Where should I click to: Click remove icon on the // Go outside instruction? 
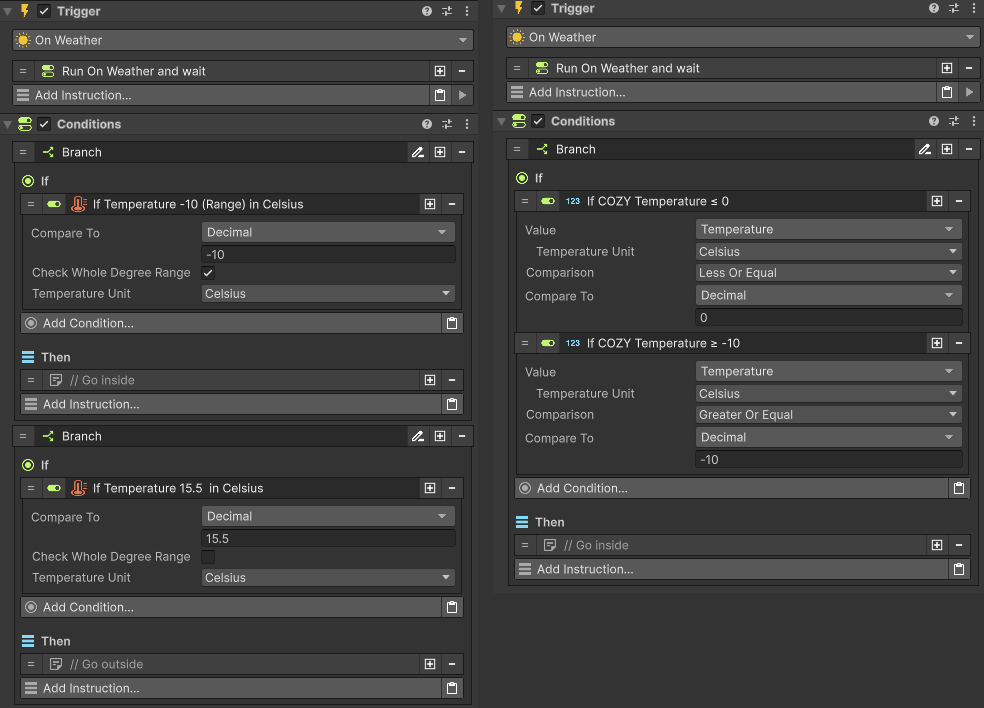click(x=452, y=664)
